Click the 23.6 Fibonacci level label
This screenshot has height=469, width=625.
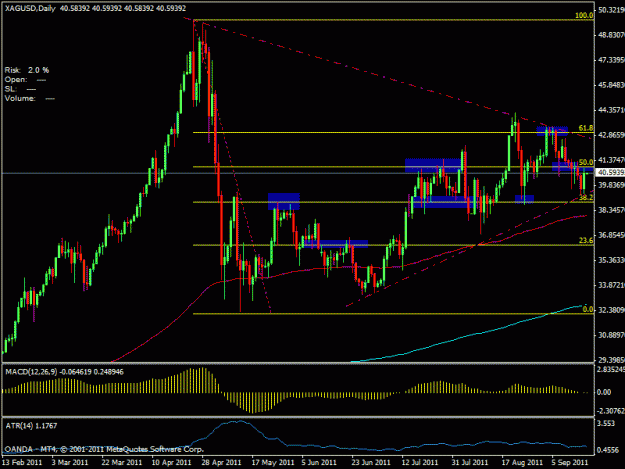click(586, 240)
